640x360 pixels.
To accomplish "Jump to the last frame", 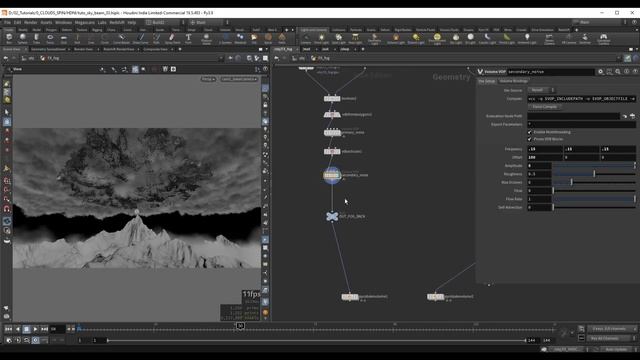I will click(x=44, y=329).
